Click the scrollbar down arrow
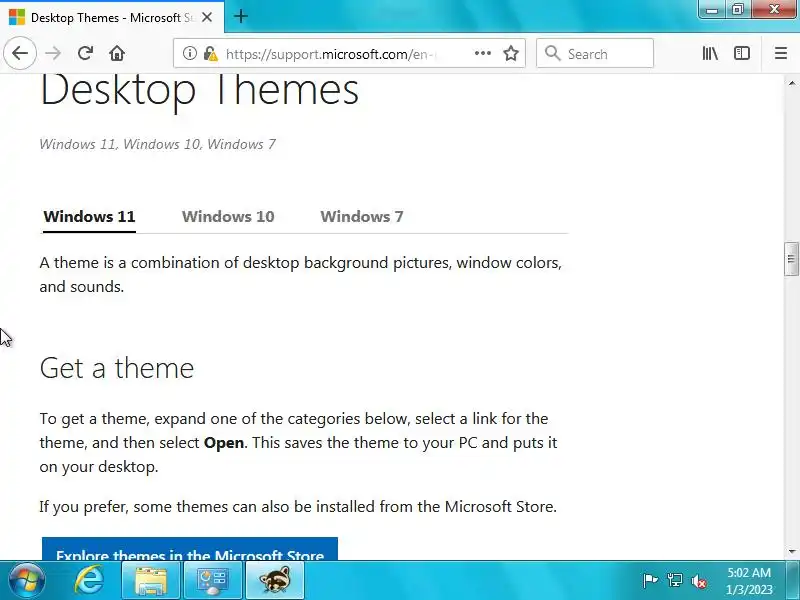This screenshot has height=600, width=800. click(x=791, y=552)
